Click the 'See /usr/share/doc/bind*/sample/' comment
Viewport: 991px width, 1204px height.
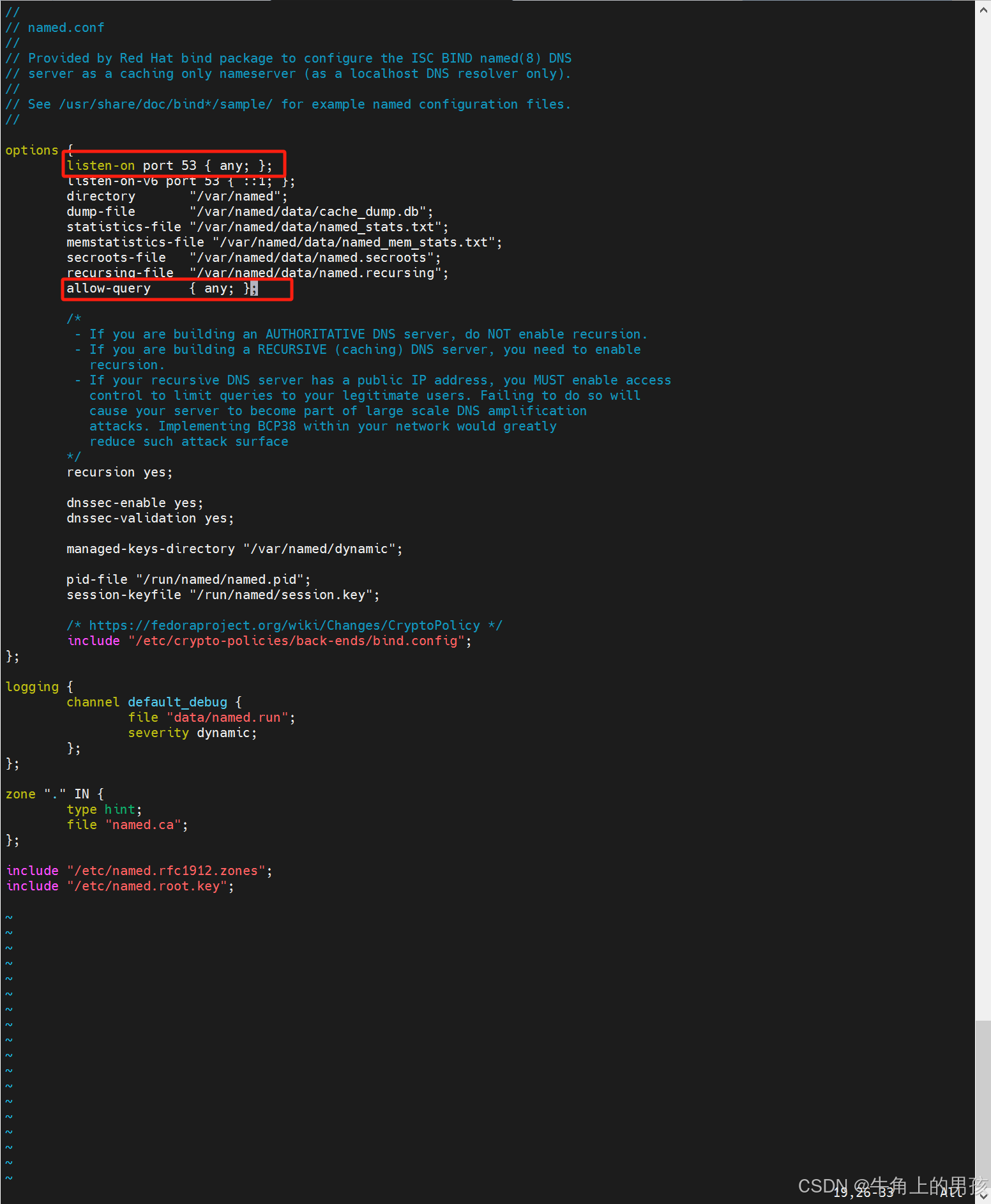click(288, 104)
